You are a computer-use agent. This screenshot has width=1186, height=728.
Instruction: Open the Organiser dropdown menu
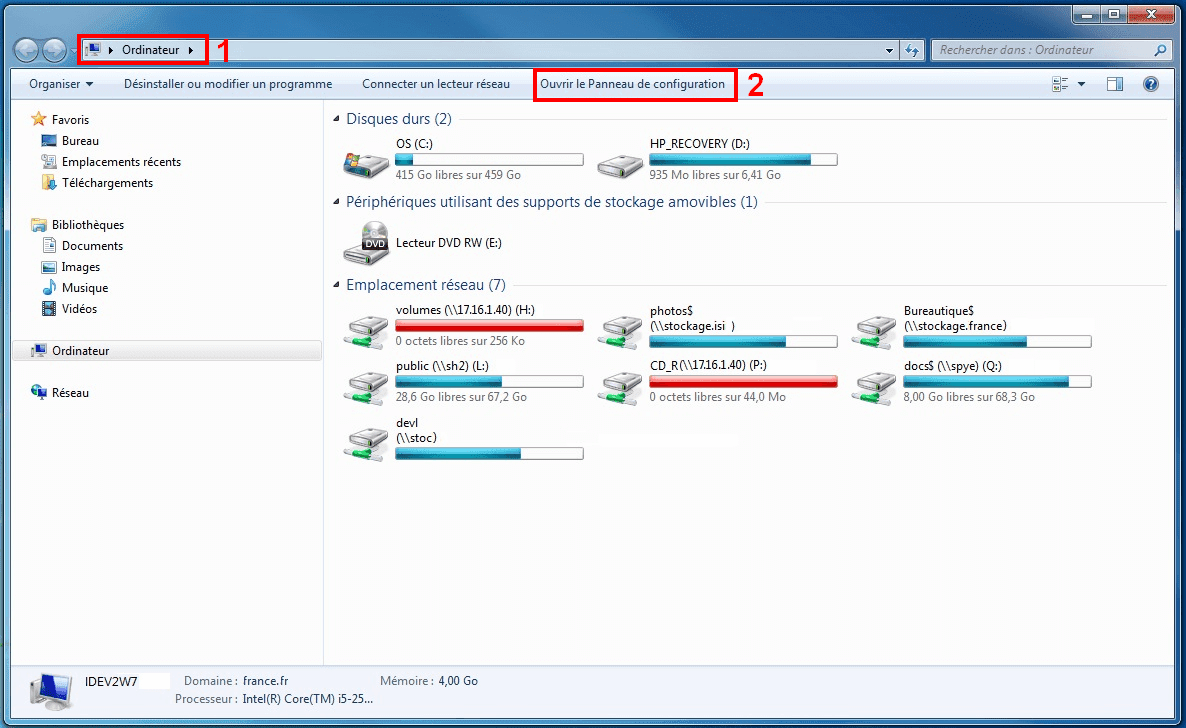tap(61, 85)
